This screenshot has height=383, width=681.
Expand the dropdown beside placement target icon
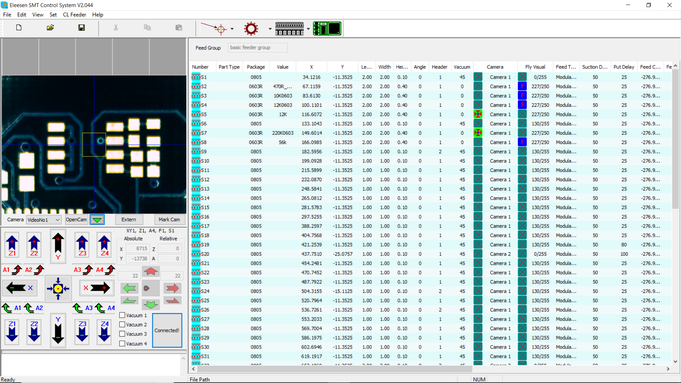pos(232,29)
